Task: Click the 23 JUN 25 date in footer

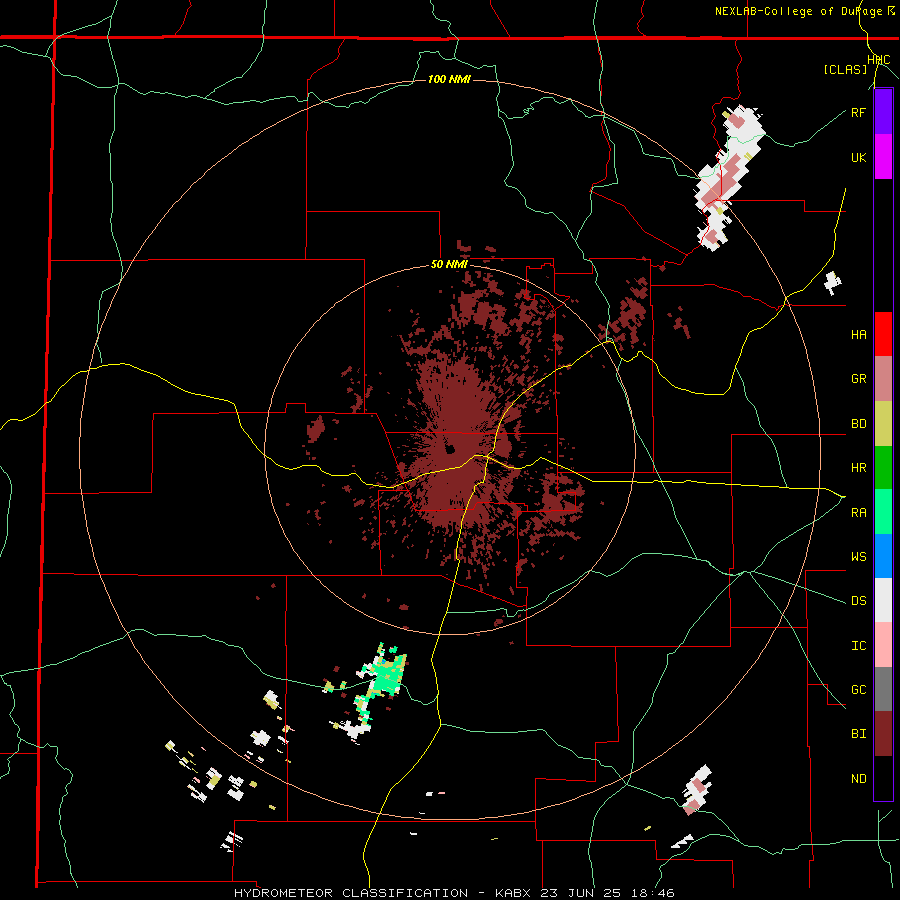Action: [x=583, y=893]
